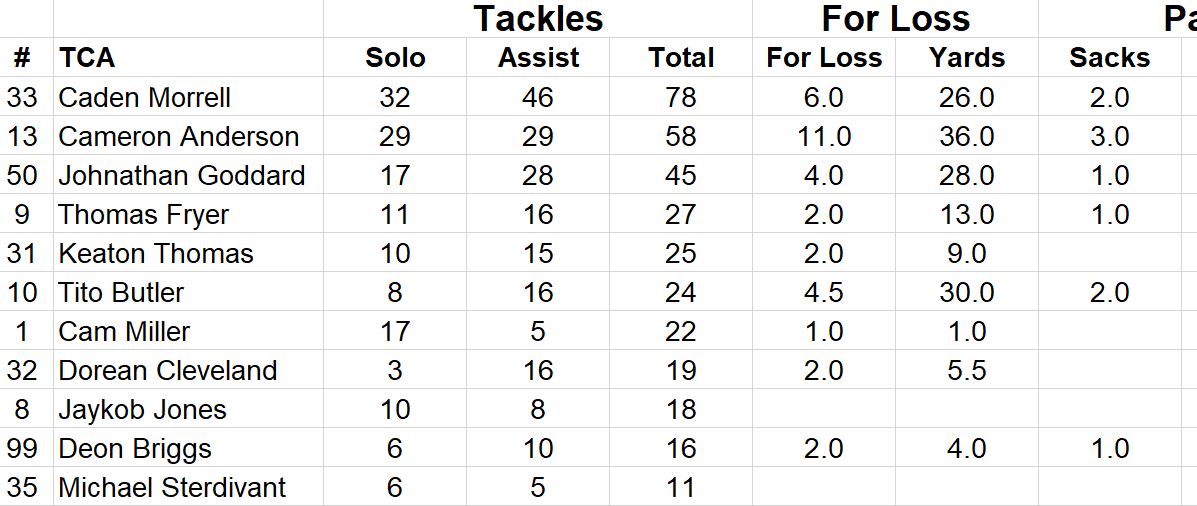The height and width of the screenshot is (506, 1197).
Task: Click Keaton Thomas's loss yards cell
Action: (966, 253)
